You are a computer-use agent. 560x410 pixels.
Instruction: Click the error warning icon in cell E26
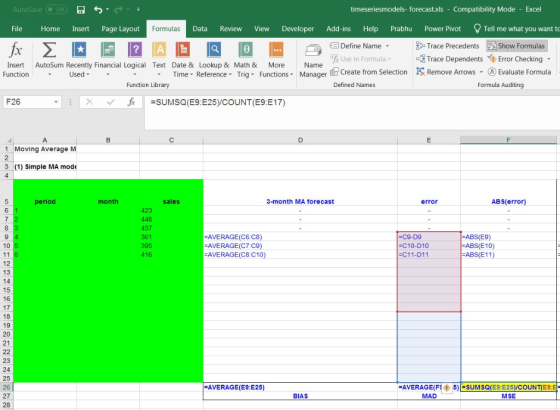(446, 388)
